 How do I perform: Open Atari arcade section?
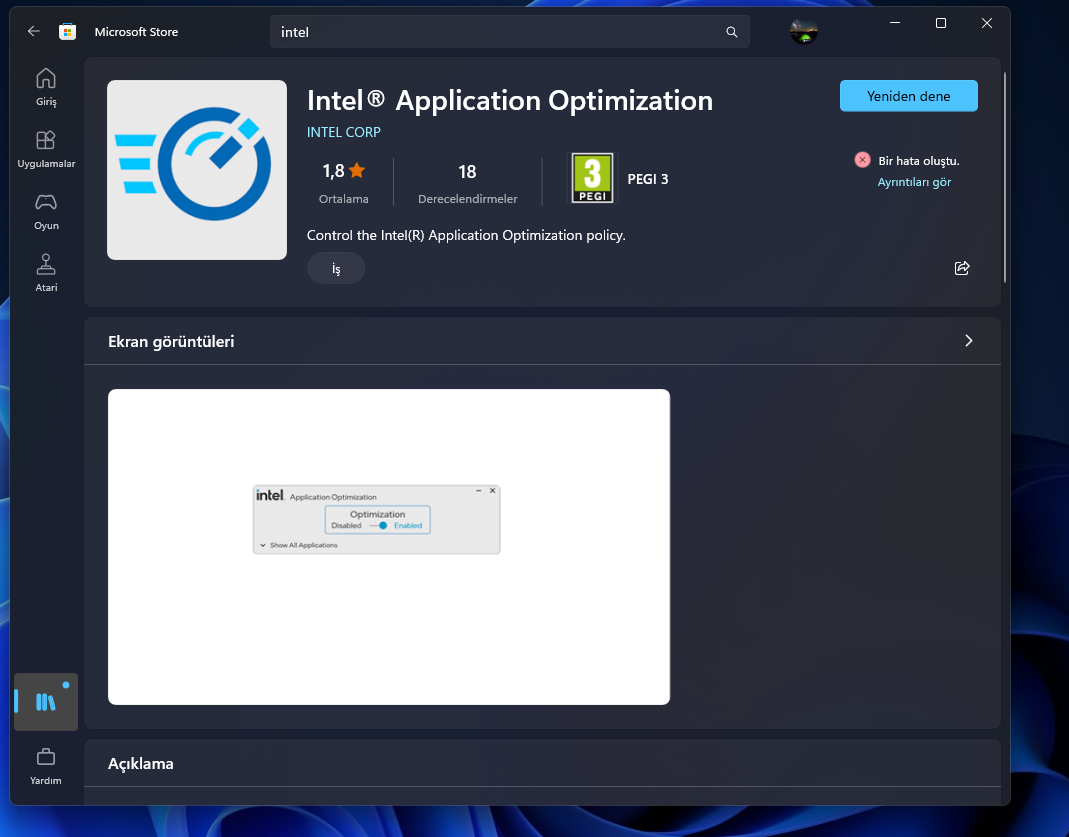46,273
